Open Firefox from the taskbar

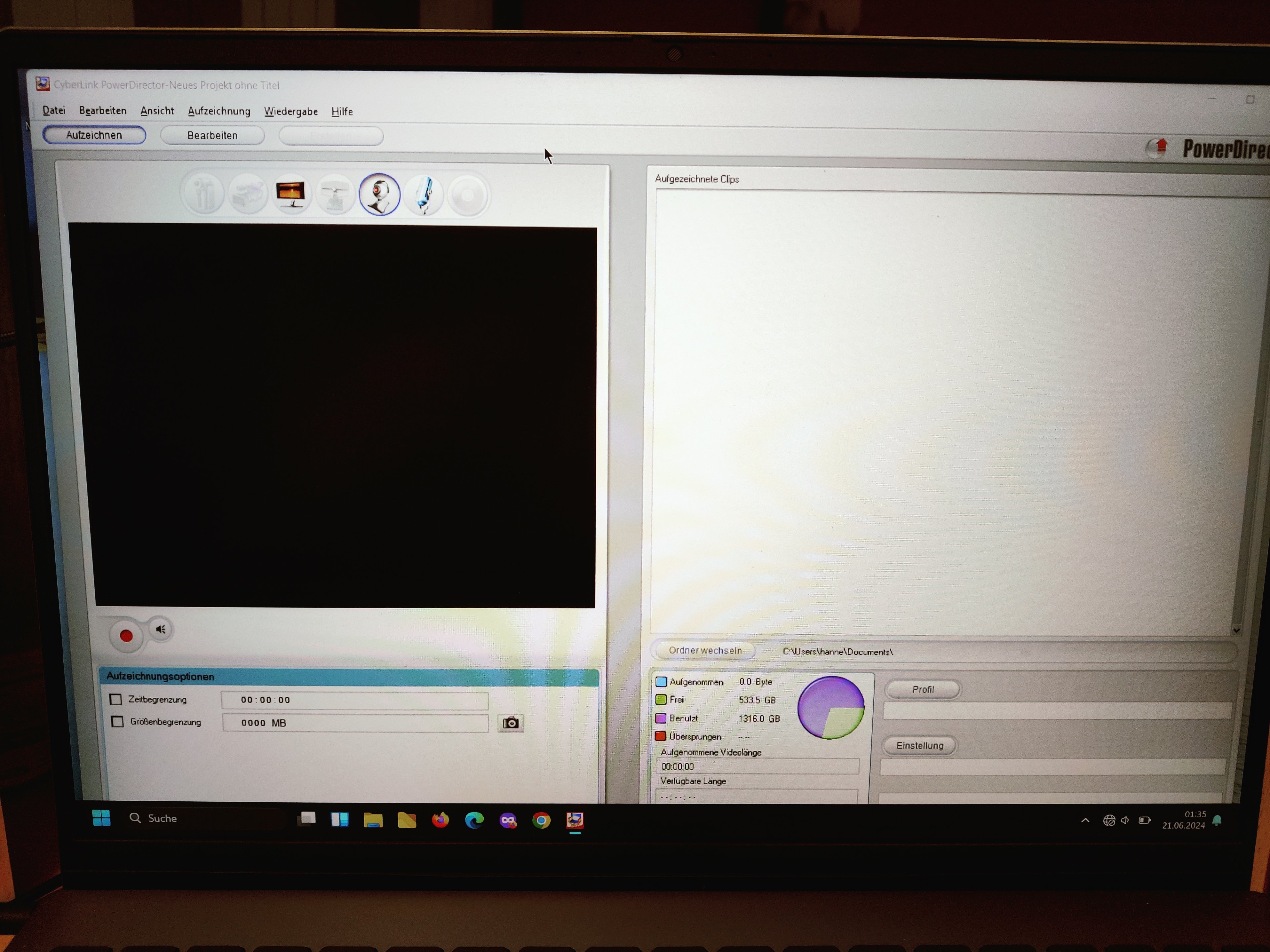point(441,820)
